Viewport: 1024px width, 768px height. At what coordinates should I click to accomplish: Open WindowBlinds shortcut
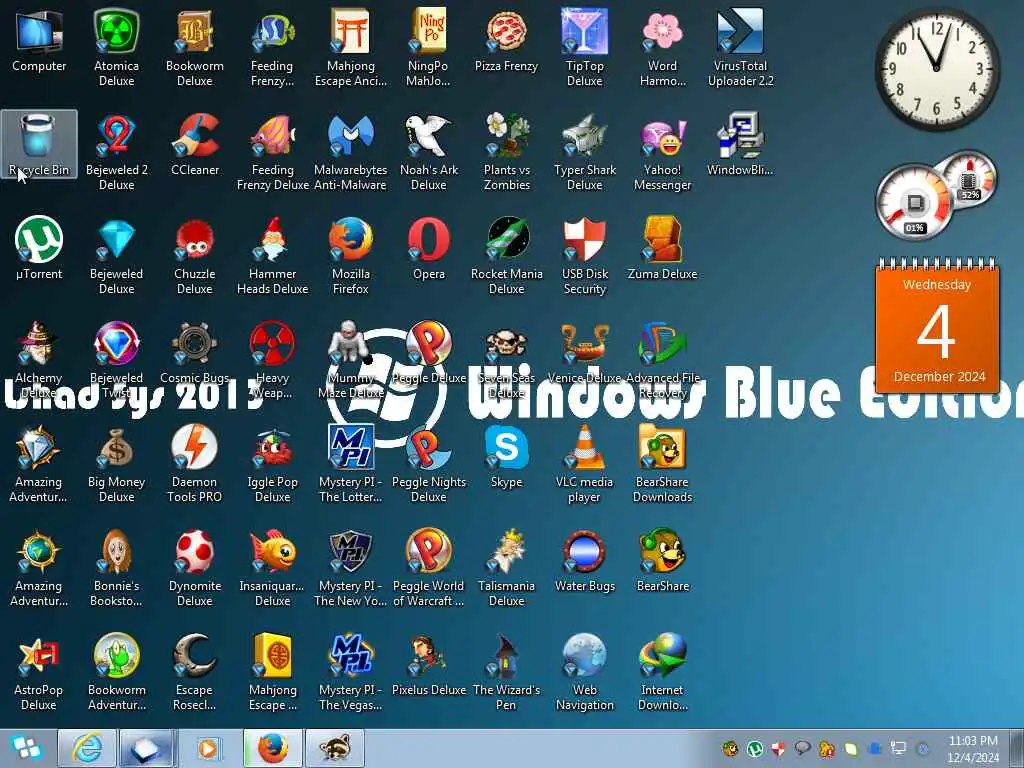click(x=740, y=144)
